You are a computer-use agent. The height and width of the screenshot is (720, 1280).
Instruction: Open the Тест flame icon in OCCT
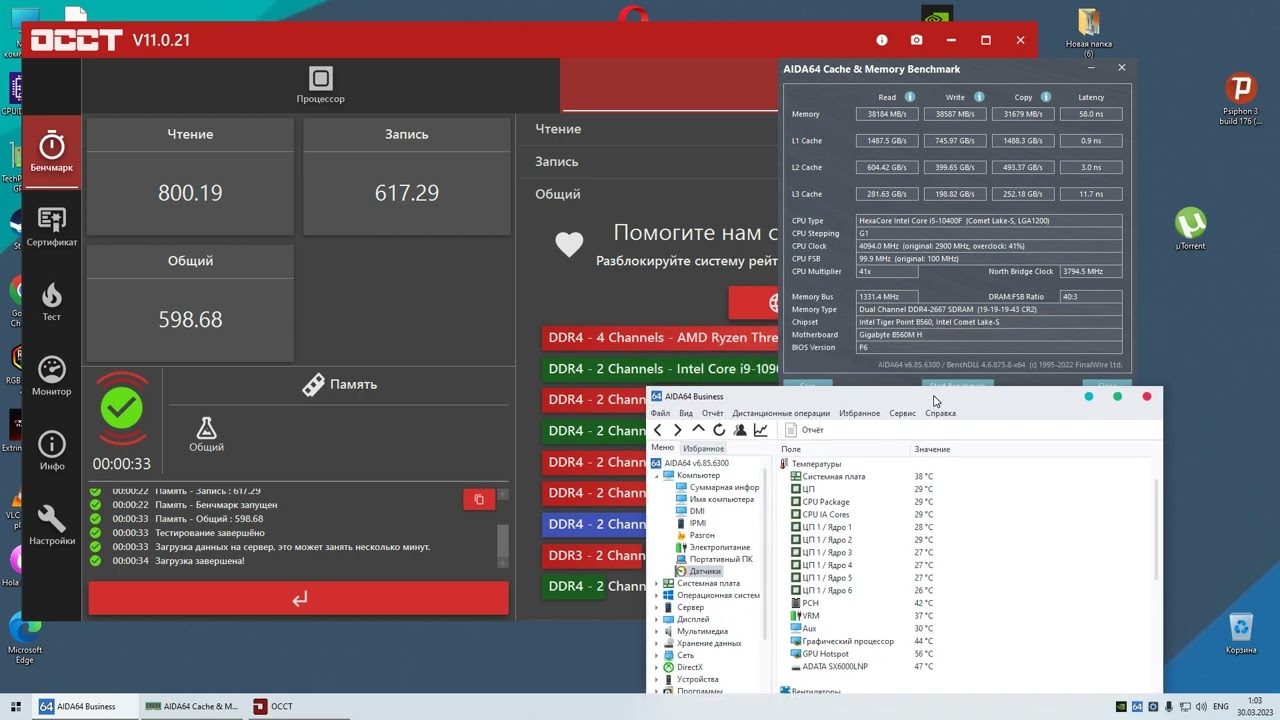51,301
